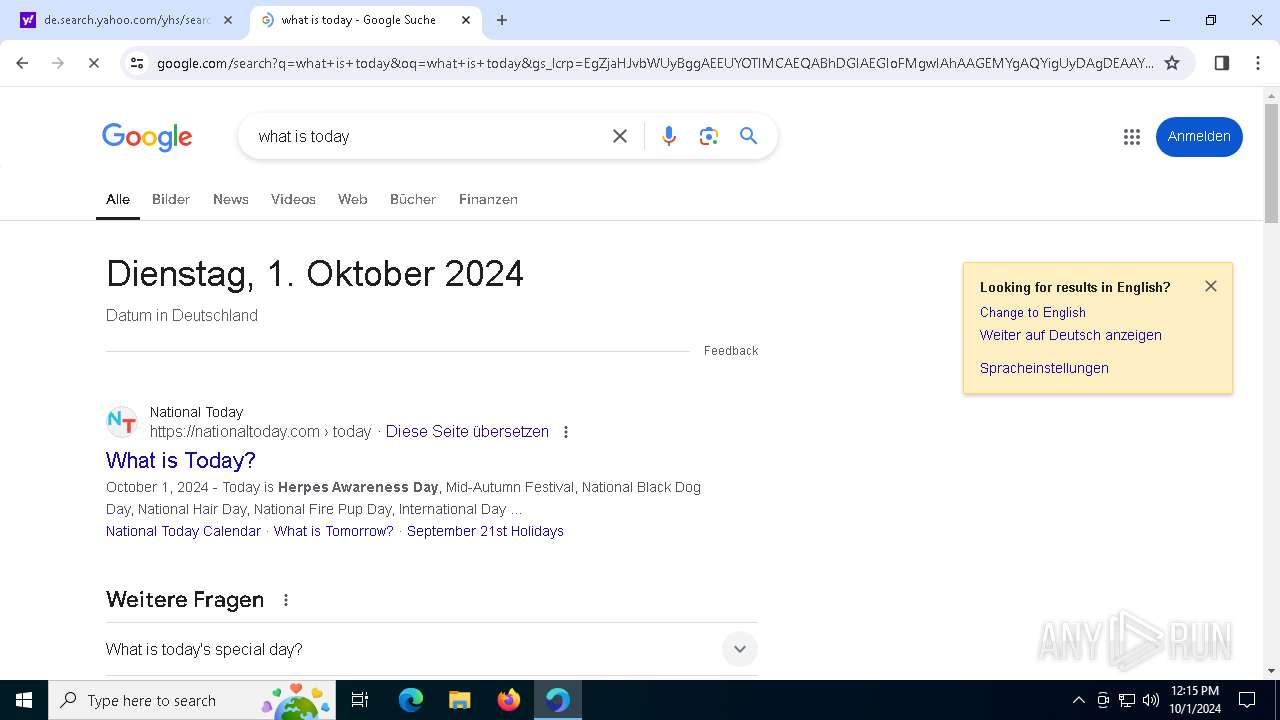Open volume control in tray

click(x=1151, y=700)
